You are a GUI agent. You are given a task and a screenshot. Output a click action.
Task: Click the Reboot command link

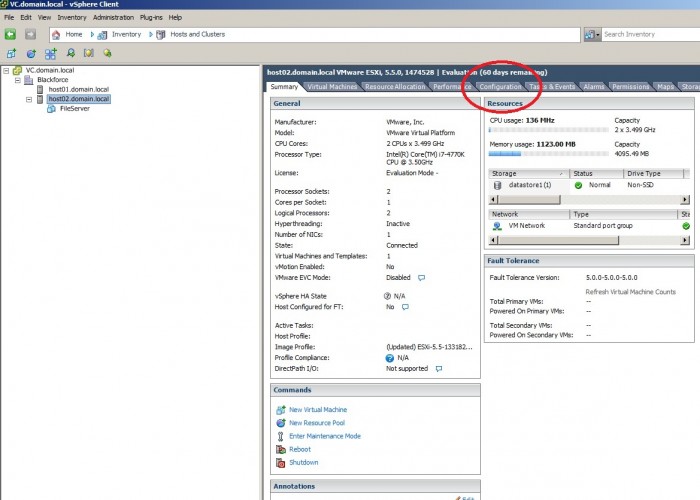pos(300,450)
